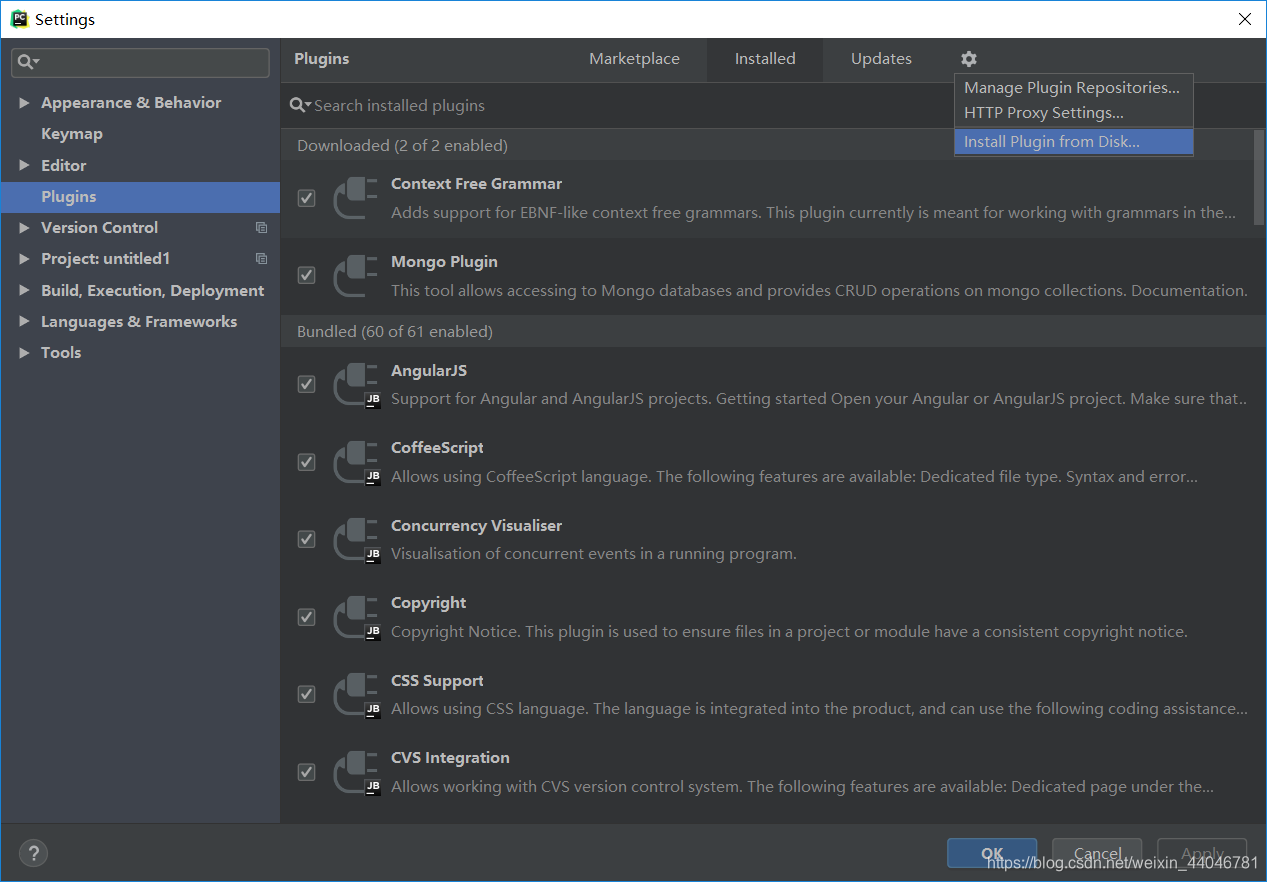Select the Concurrency Visualiser plugin name
This screenshot has height=882, width=1267.
pos(476,526)
